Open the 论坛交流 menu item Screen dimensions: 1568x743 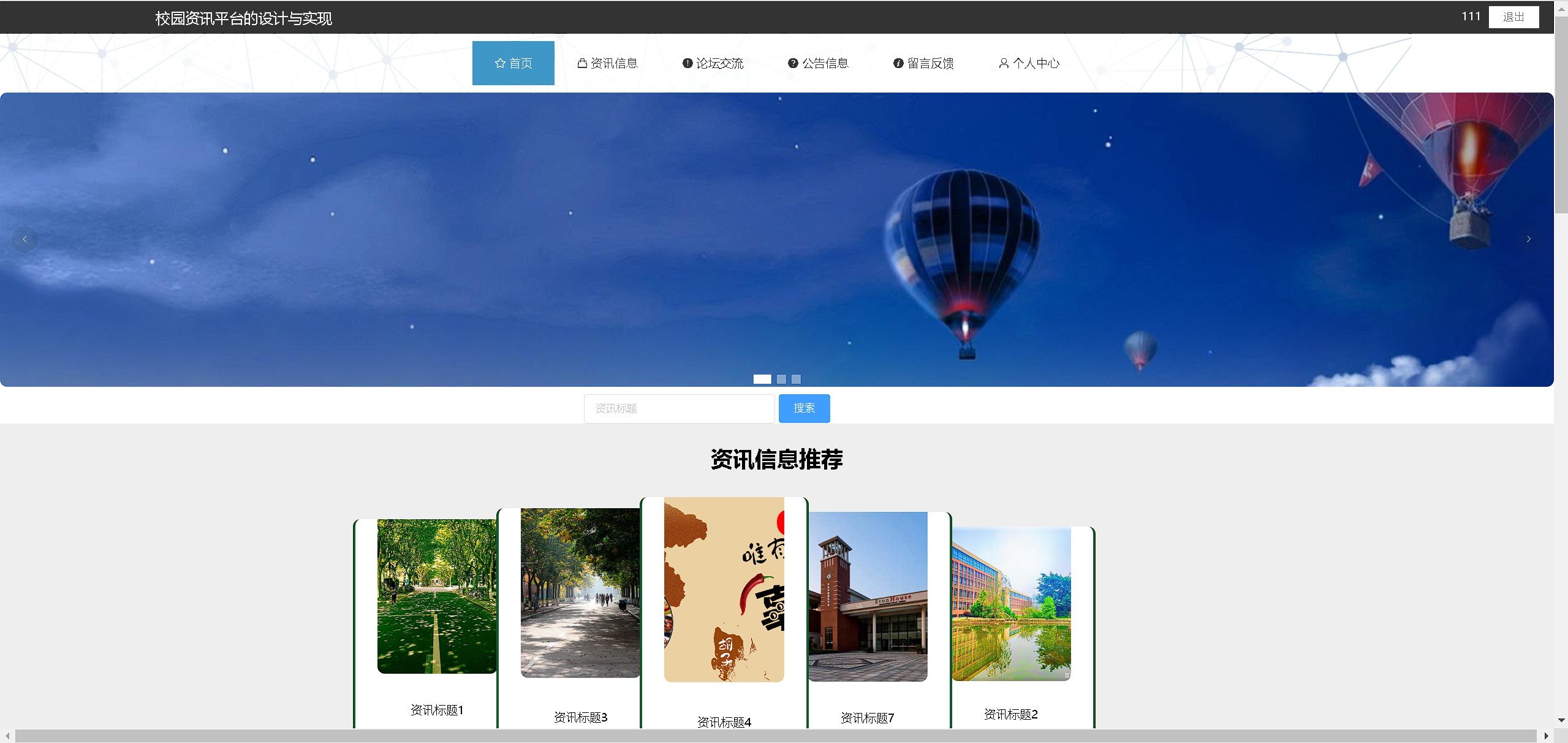click(x=719, y=63)
